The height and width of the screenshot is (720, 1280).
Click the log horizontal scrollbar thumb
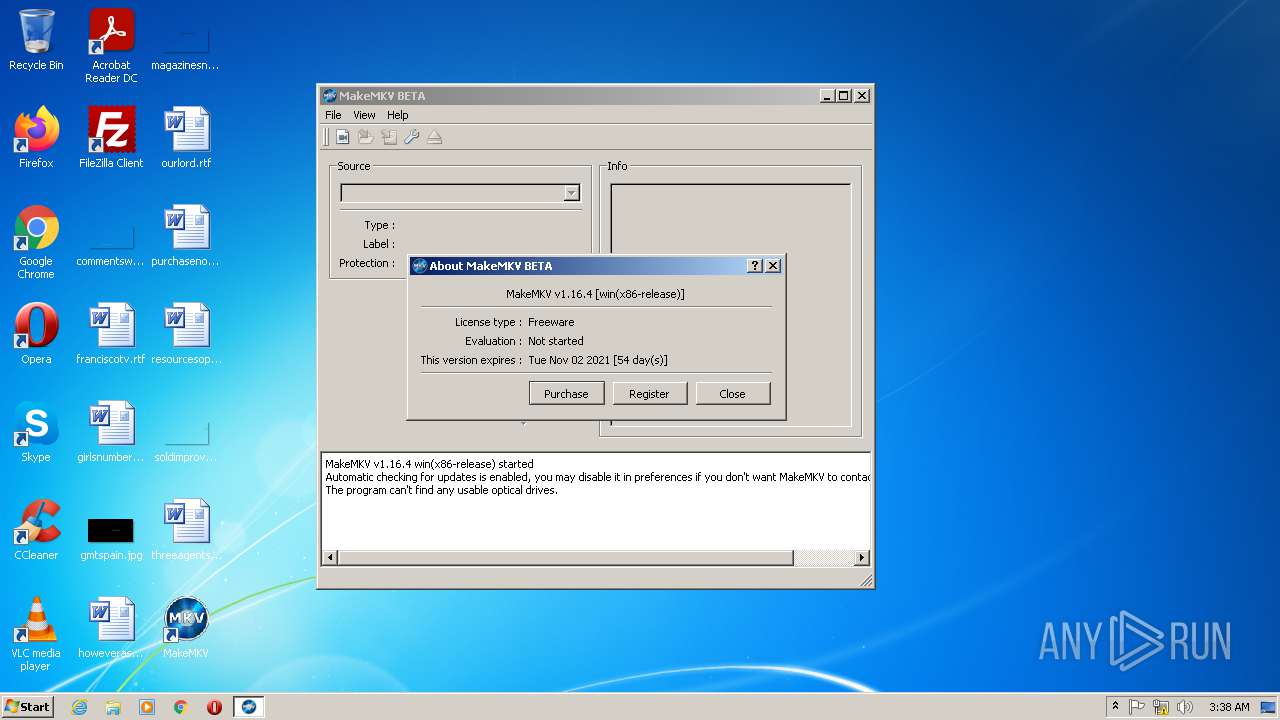click(x=566, y=558)
